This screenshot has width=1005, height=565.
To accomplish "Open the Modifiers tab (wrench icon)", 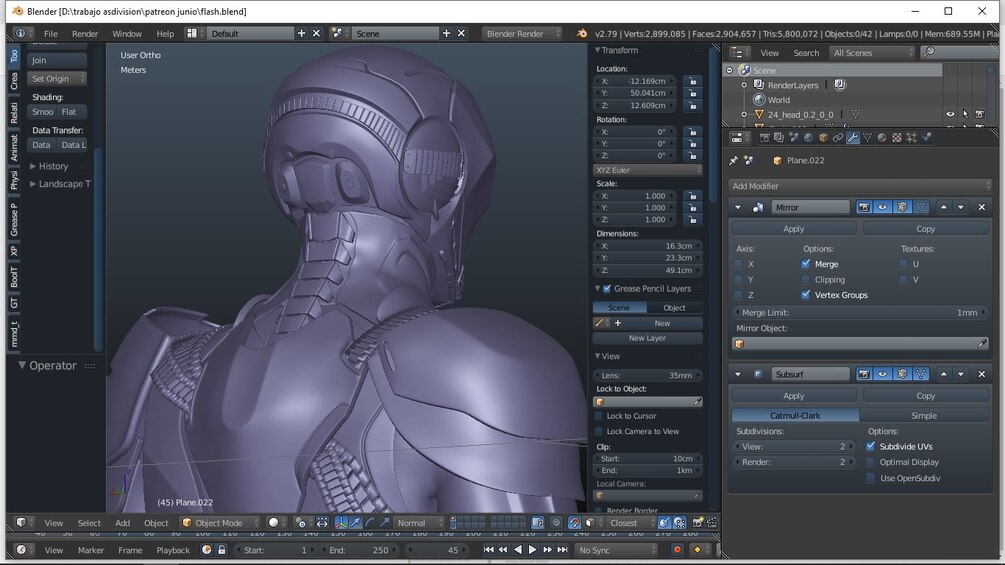I will tap(852, 138).
